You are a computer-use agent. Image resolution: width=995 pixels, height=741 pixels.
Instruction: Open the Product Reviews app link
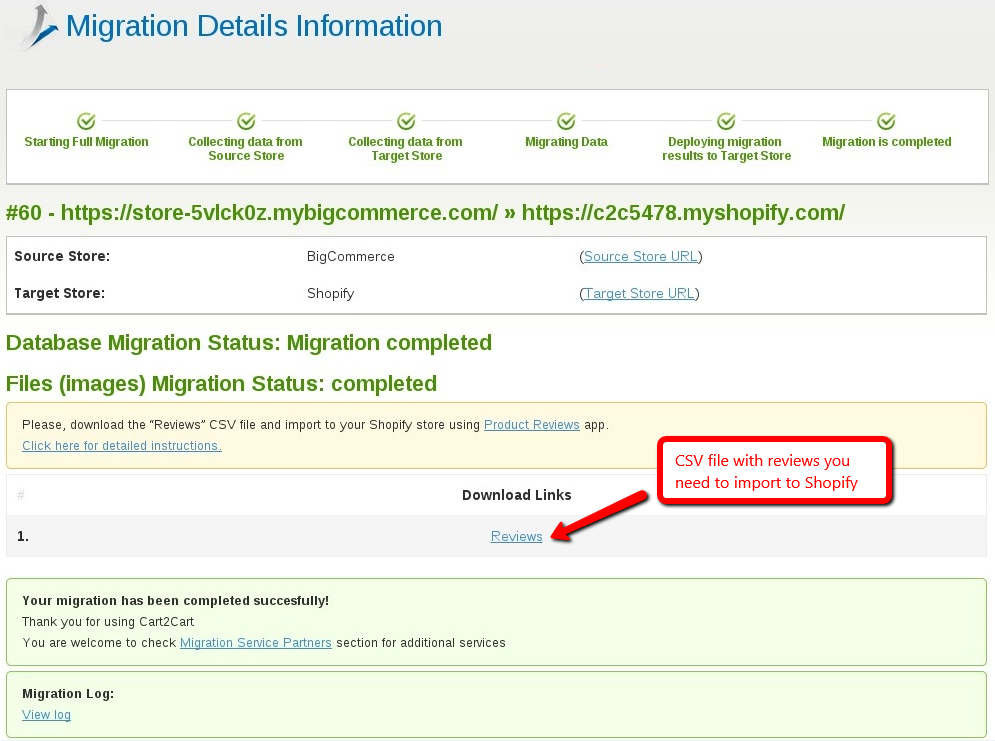pyautogui.click(x=531, y=425)
